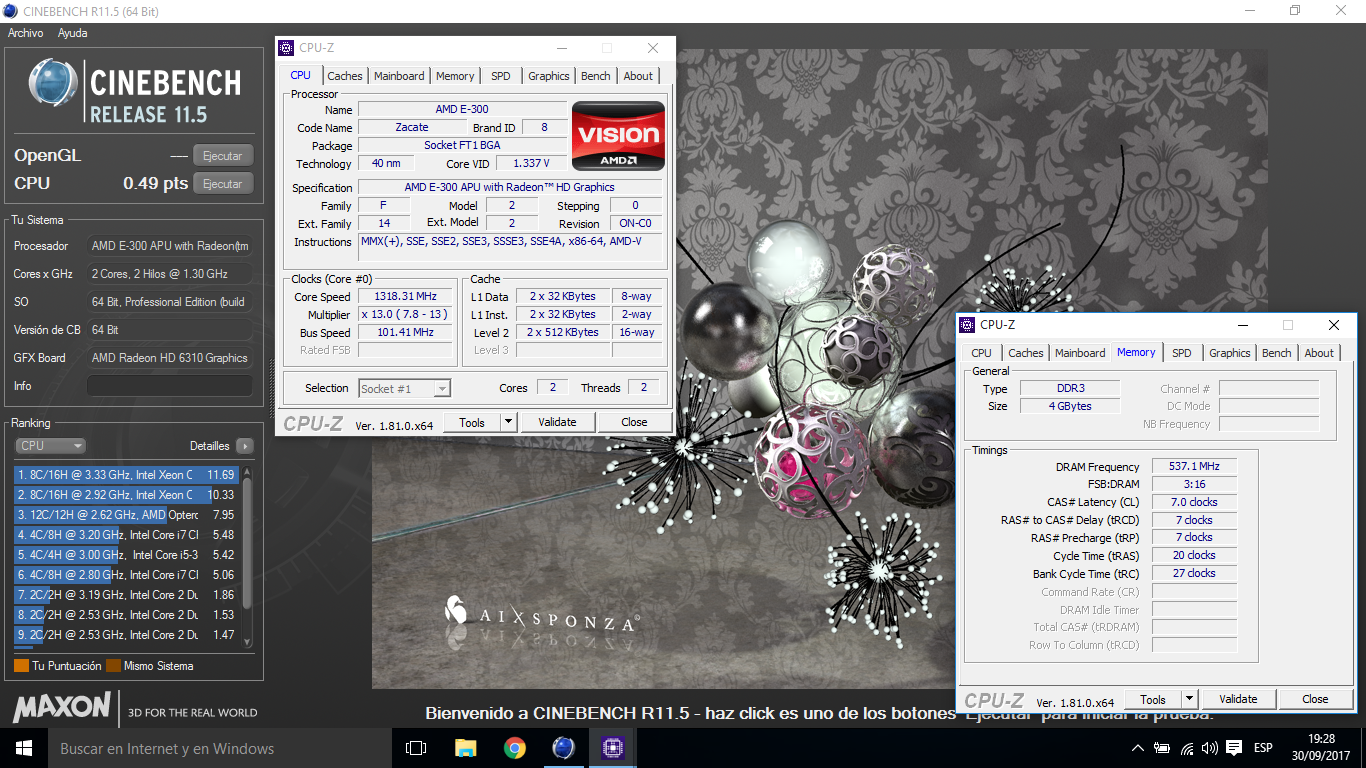Click Validate in first CPU-Z window
This screenshot has height=768, width=1366.
pyautogui.click(x=557, y=422)
